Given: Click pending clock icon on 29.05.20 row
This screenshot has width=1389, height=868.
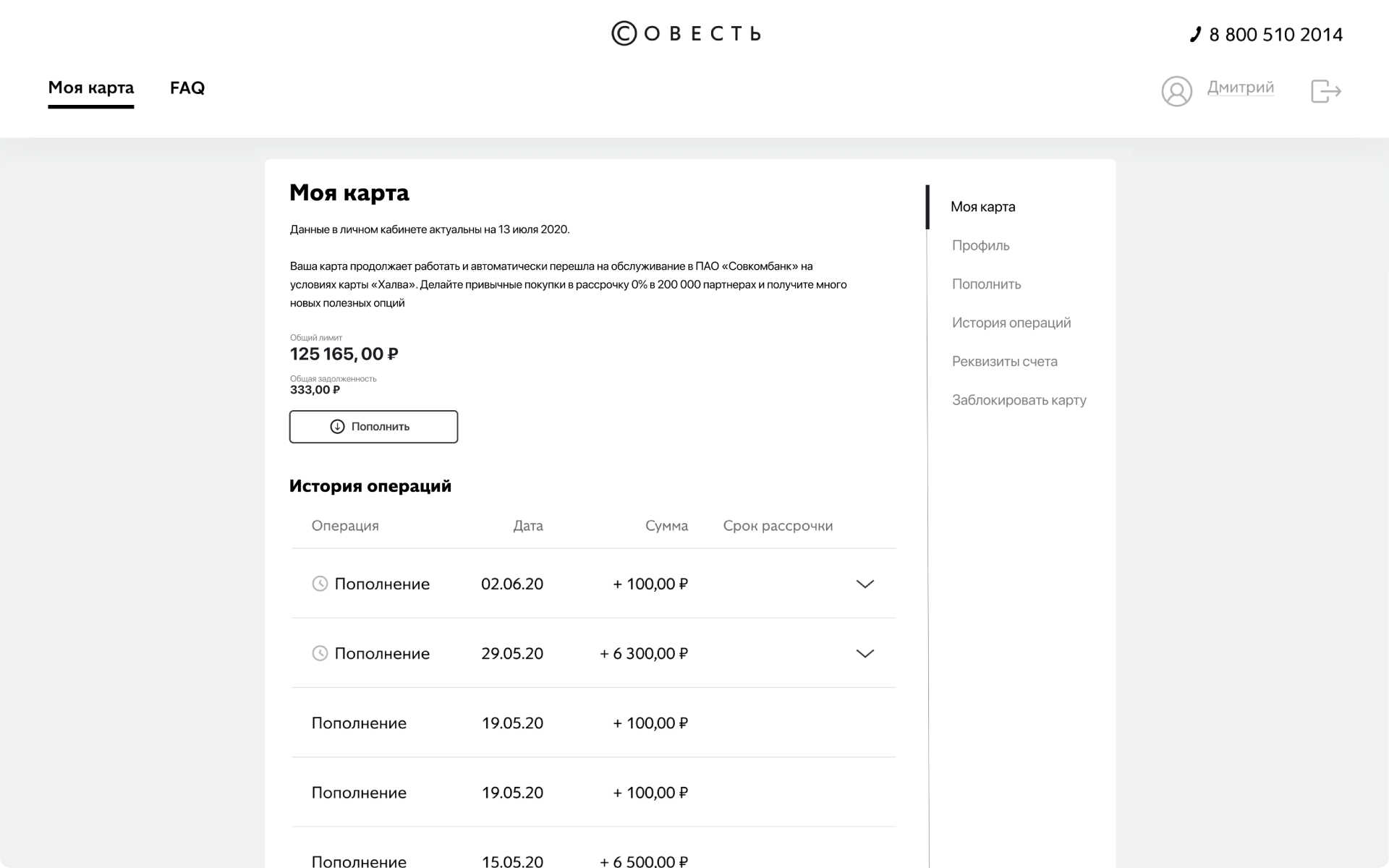Looking at the screenshot, I should click(x=320, y=653).
